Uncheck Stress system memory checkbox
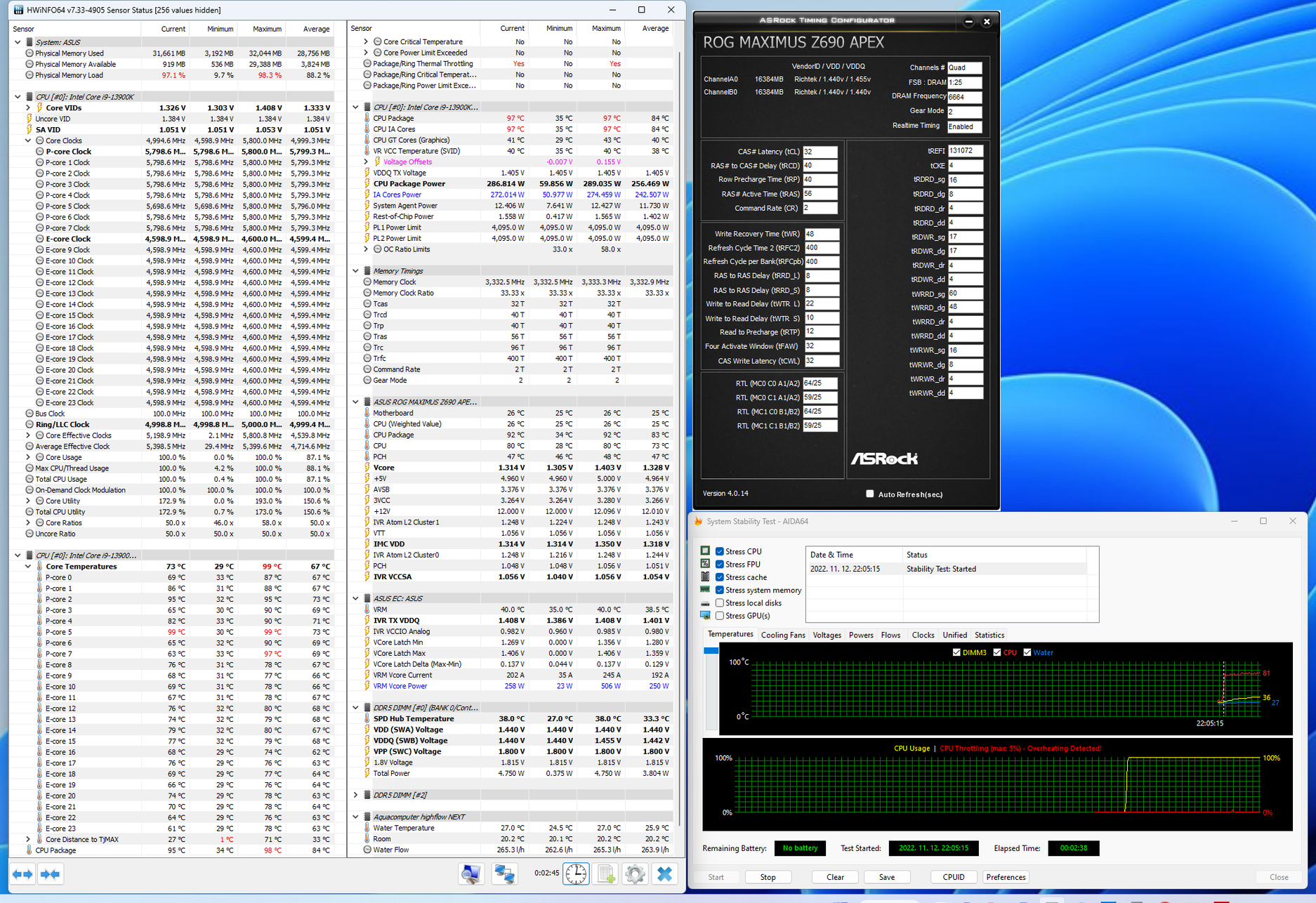The height and width of the screenshot is (903, 1316). coord(719,590)
